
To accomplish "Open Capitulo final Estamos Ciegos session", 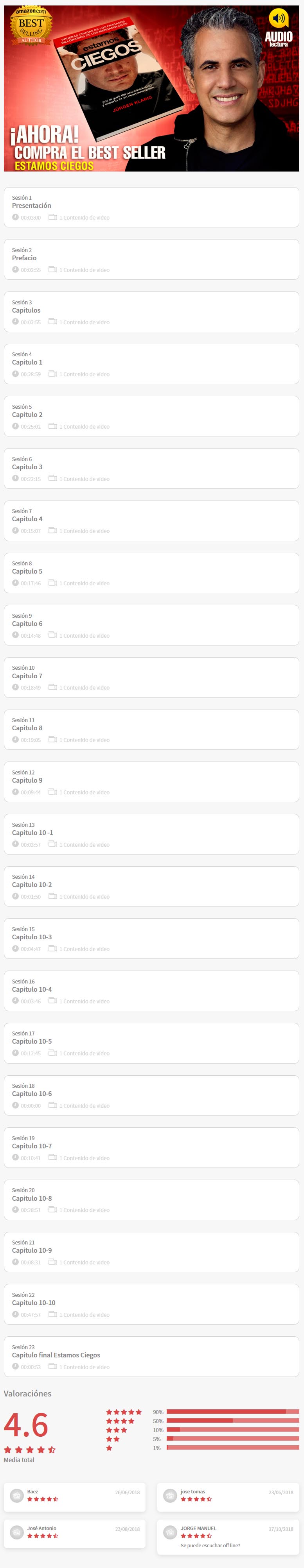I will (x=151, y=1357).
